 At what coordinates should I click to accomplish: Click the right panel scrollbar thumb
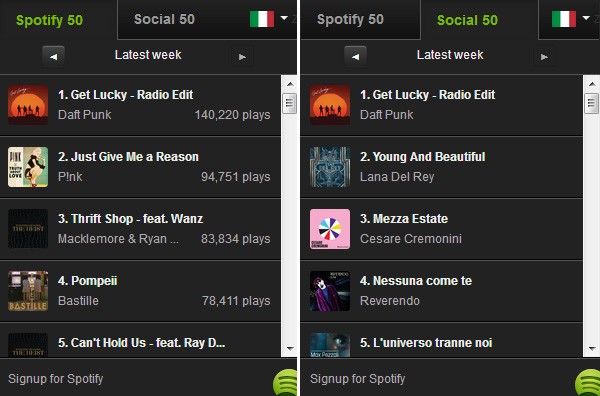point(592,103)
